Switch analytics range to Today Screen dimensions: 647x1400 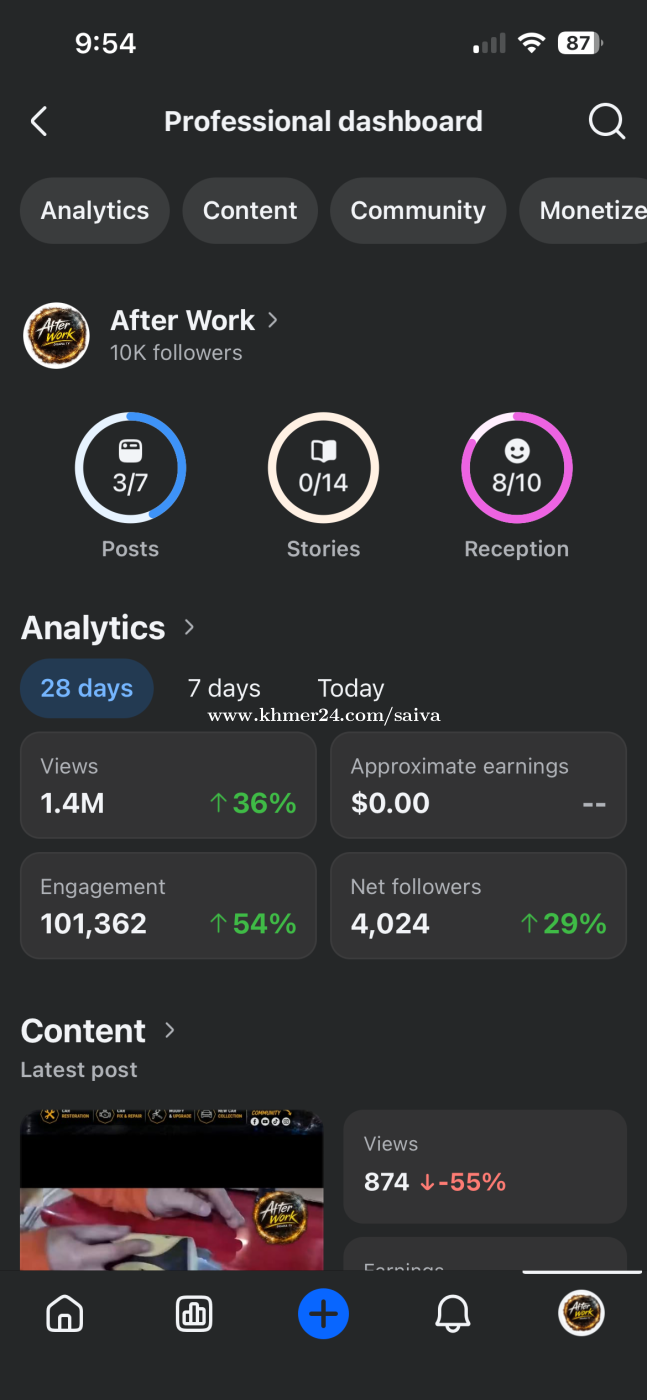pyautogui.click(x=351, y=688)
